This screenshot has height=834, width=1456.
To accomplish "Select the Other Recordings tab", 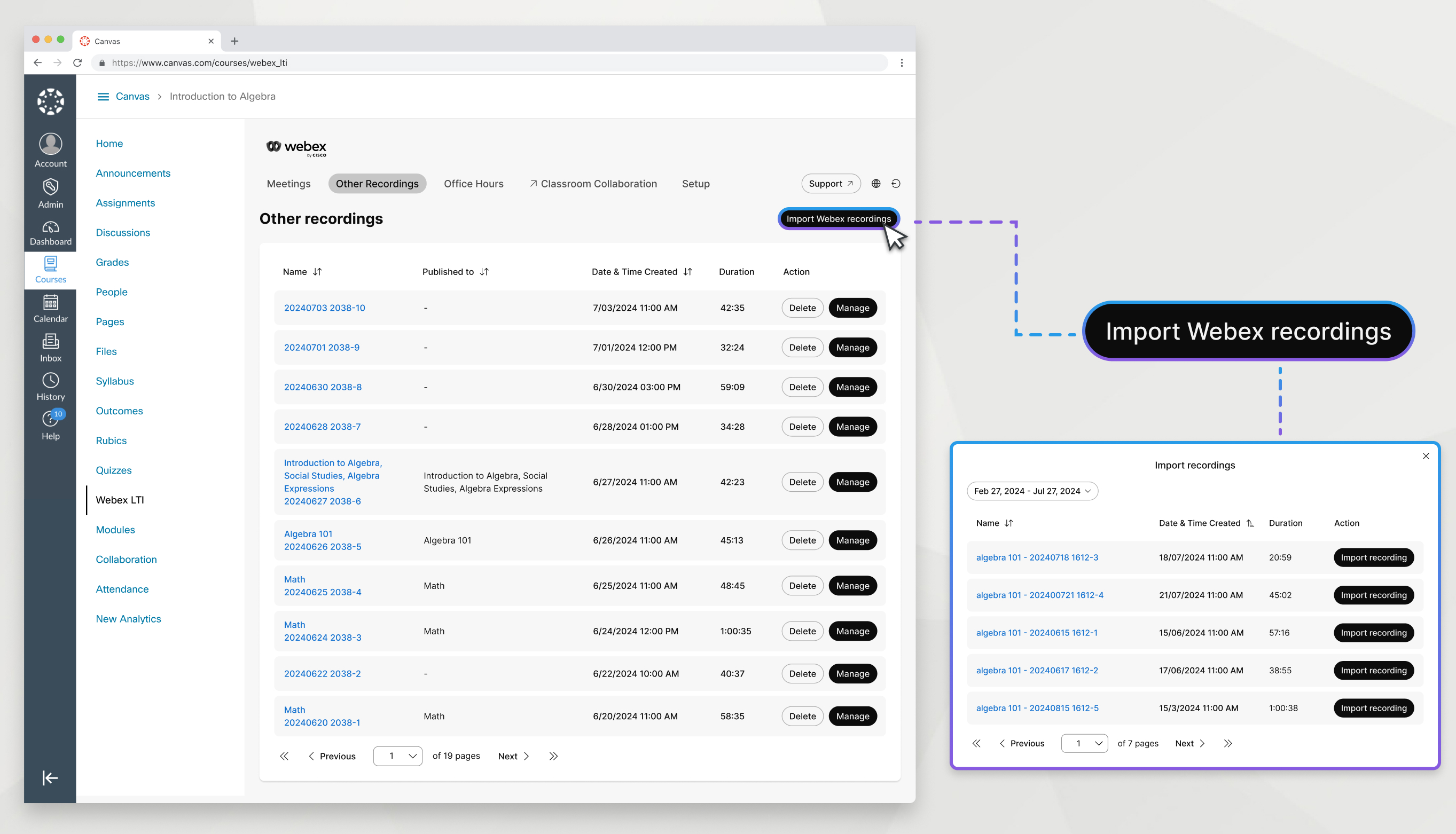I will click(377, 183).
